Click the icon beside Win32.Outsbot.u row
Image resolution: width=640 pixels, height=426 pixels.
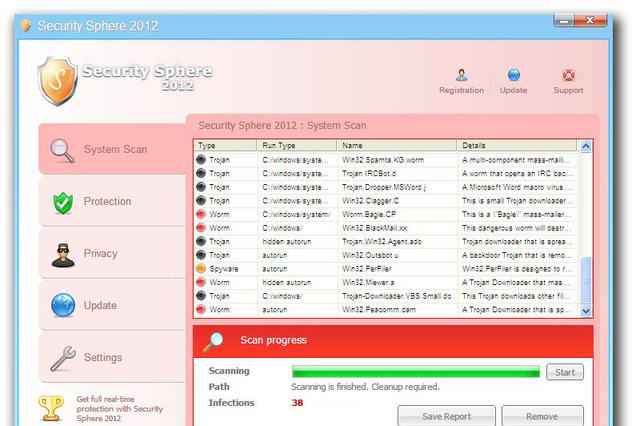[201, 255]
